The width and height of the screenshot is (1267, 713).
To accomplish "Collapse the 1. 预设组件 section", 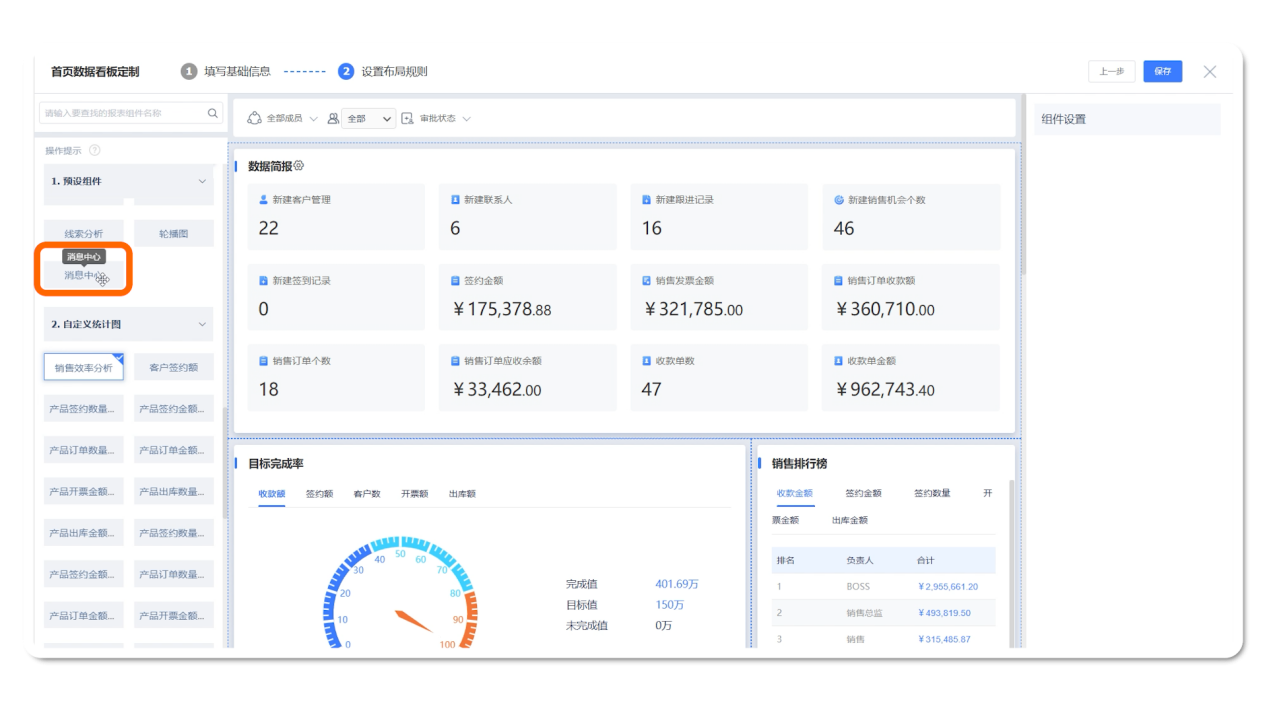I will click(202, 182).
